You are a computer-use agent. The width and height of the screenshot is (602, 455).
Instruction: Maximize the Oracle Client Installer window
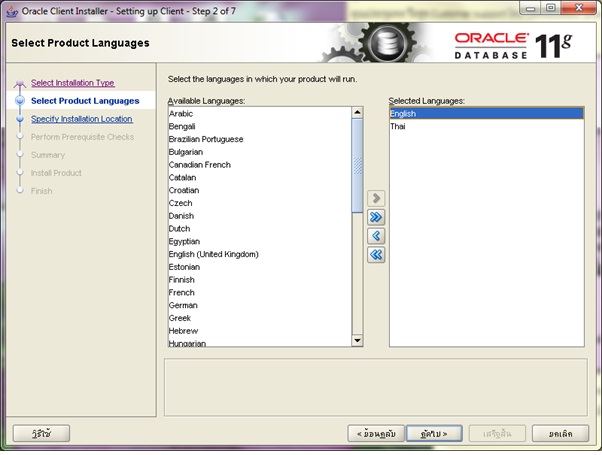pos(551,8)
